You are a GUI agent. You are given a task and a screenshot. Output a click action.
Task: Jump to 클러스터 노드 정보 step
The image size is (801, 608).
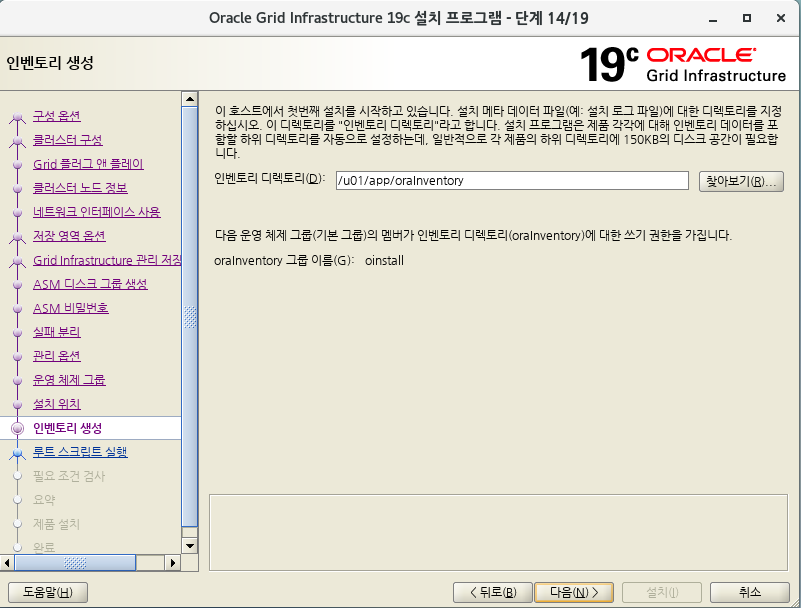point(80,188)
